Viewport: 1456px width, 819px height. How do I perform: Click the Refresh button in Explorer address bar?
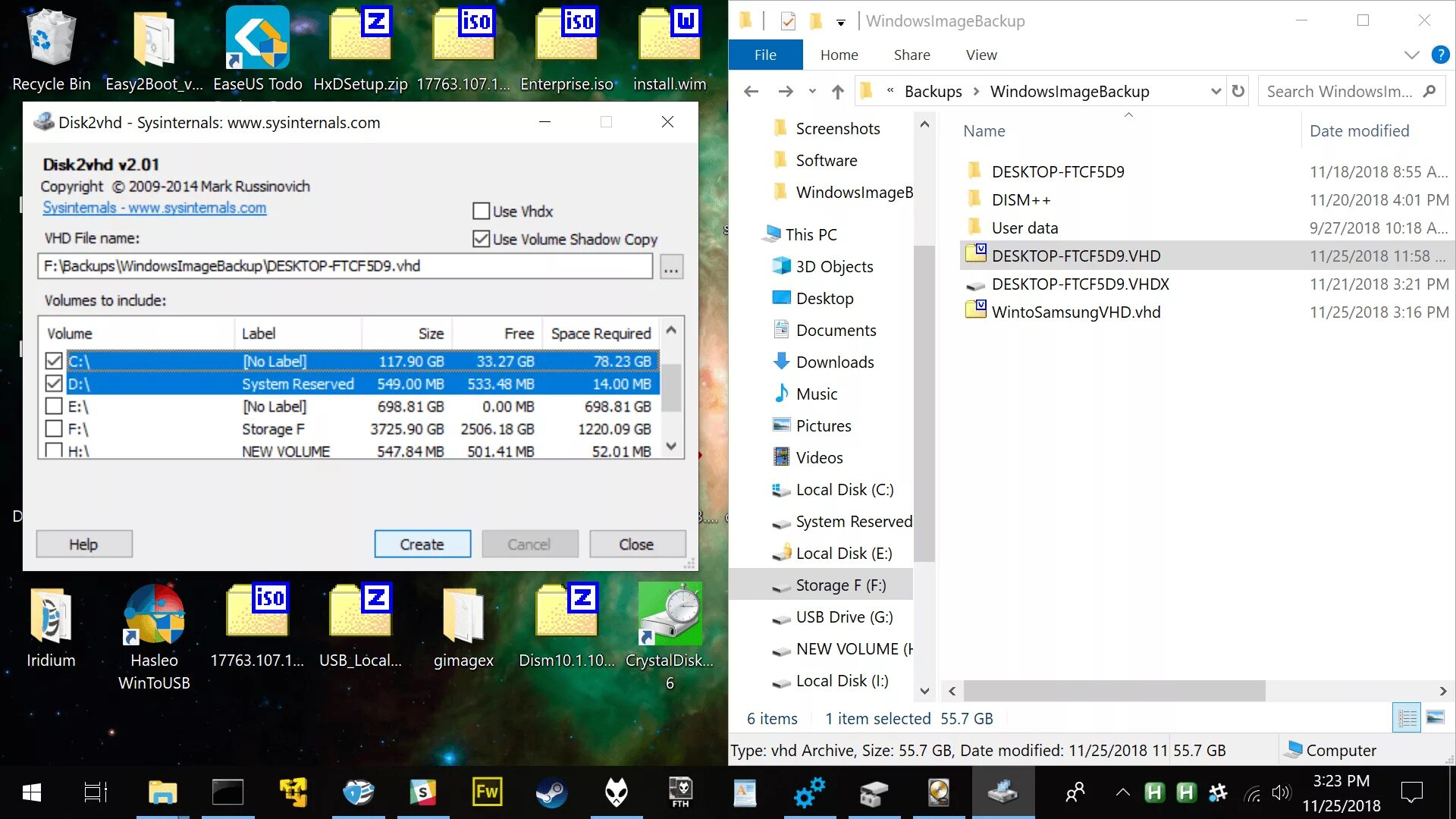(x=1238, y=92)
